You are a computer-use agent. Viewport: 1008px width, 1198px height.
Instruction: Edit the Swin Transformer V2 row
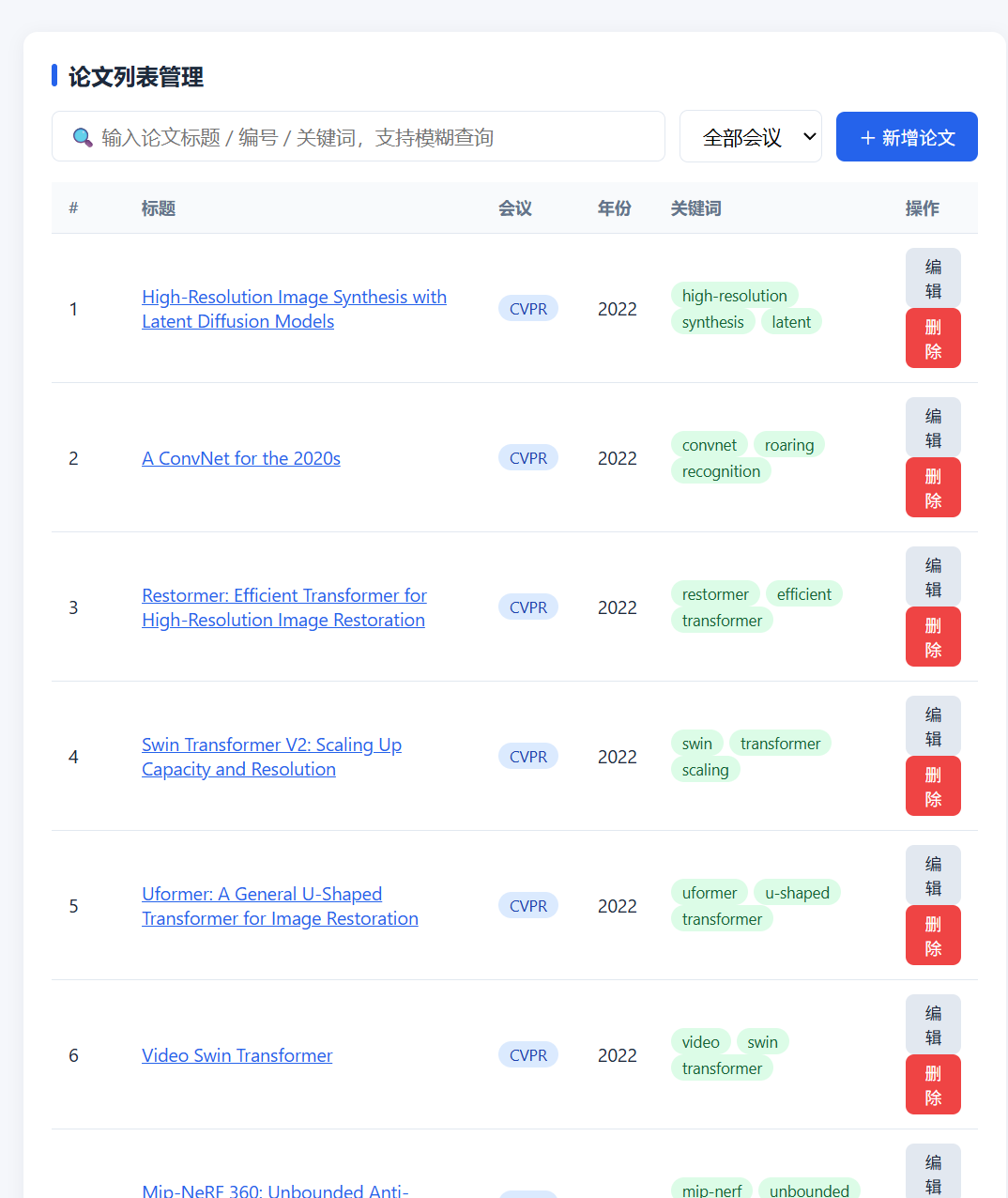point(933,726)
